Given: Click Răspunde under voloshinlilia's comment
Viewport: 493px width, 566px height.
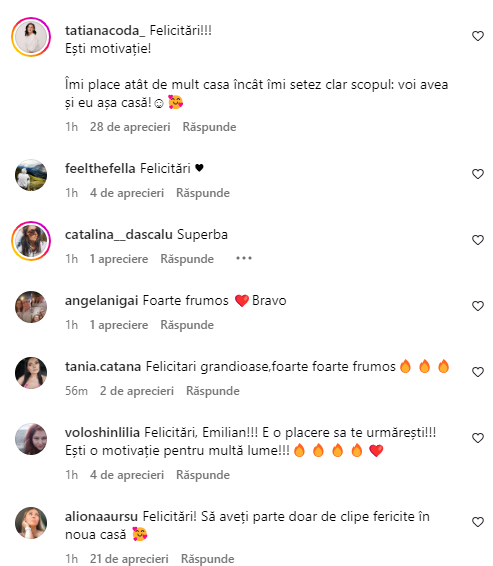Looking at the screenshot, I should 203,475.
